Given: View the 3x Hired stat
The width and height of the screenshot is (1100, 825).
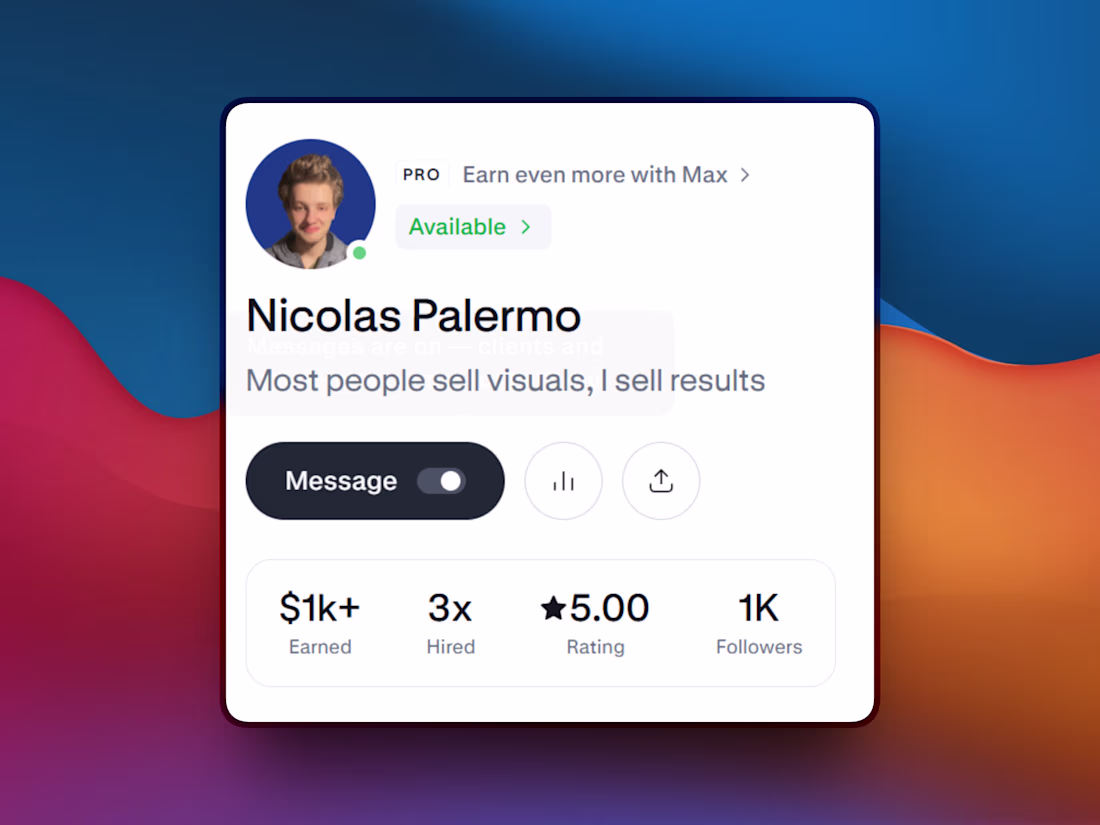Looking at the screenshot, I should click(450, 623).
